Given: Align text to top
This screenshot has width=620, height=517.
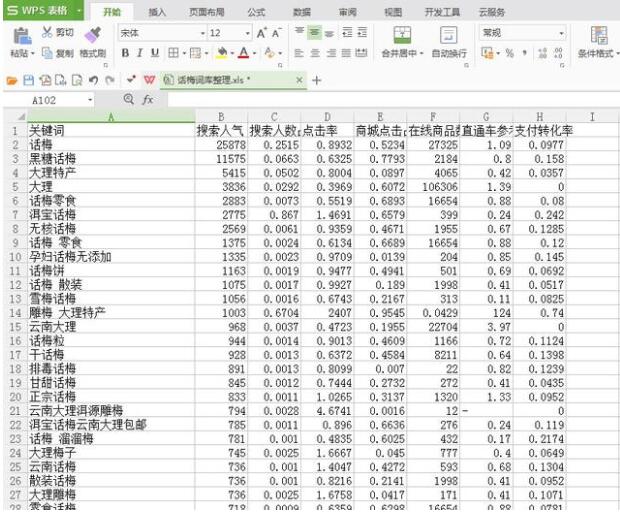Looking at the screenshot, I should click(300, 32).
